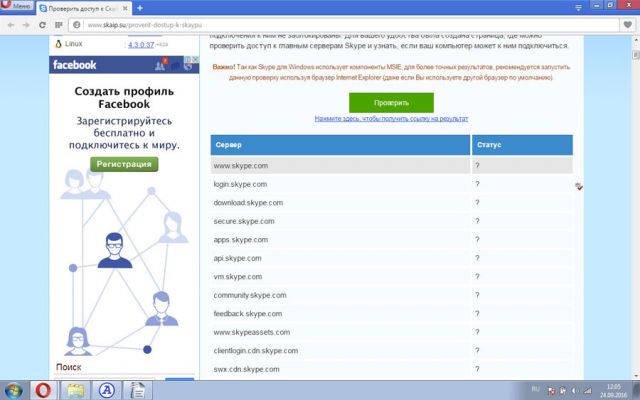
Task: Open the blue circled 'A' app on the taskbar
Action: tap(107, 391)
